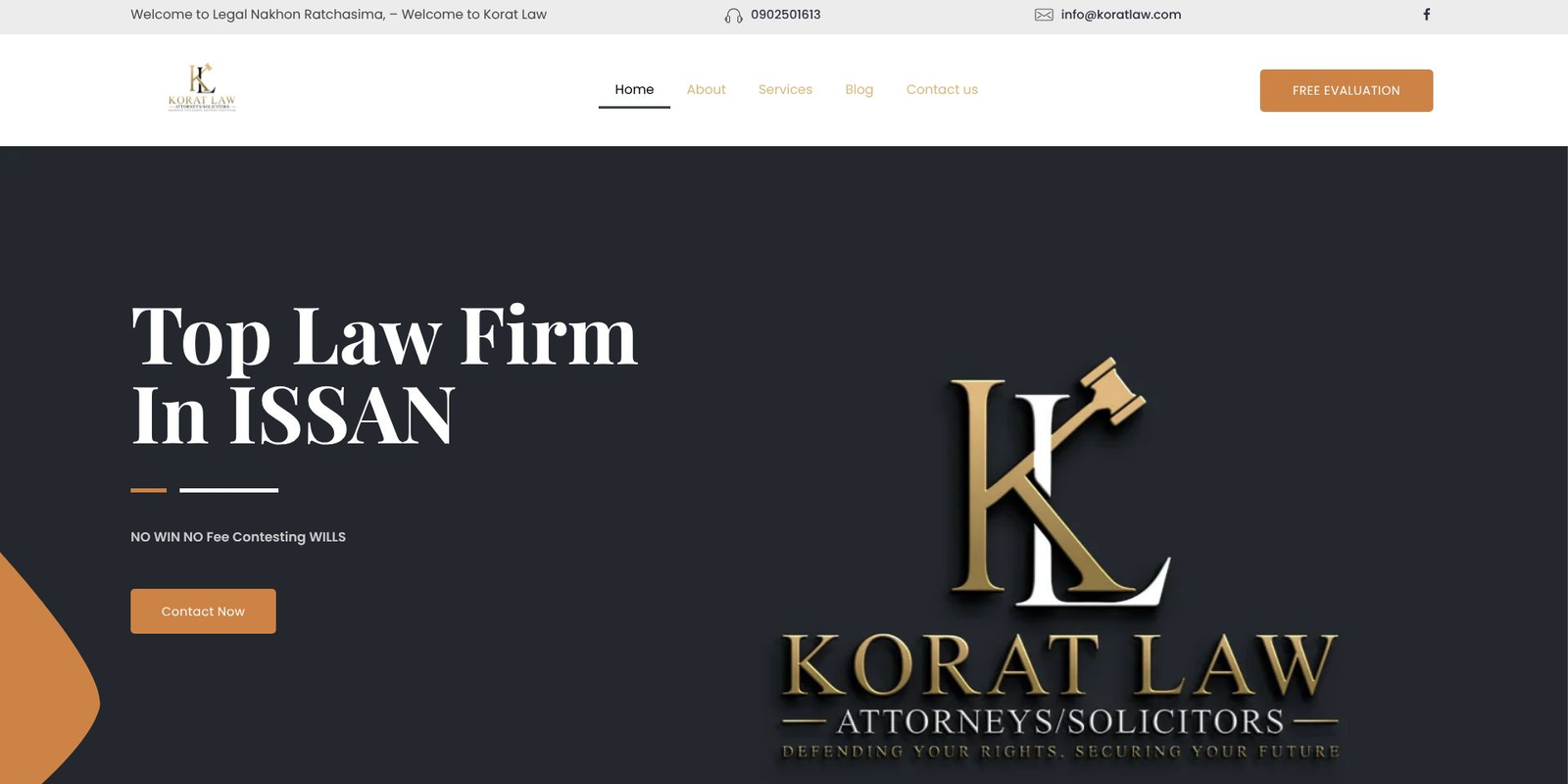
Task: Click the headset phone icon
Action: pyautogui.click(x=733, y=15)
